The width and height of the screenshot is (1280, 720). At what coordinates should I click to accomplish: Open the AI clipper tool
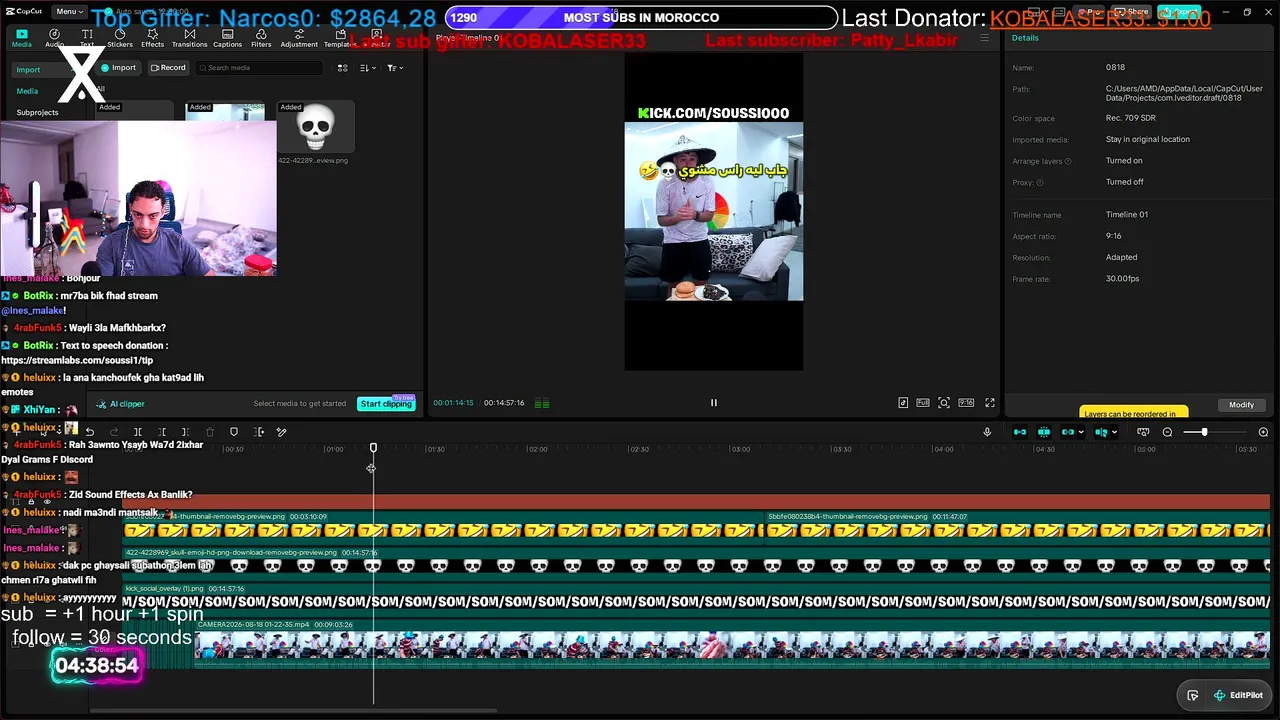coord(120,404)
